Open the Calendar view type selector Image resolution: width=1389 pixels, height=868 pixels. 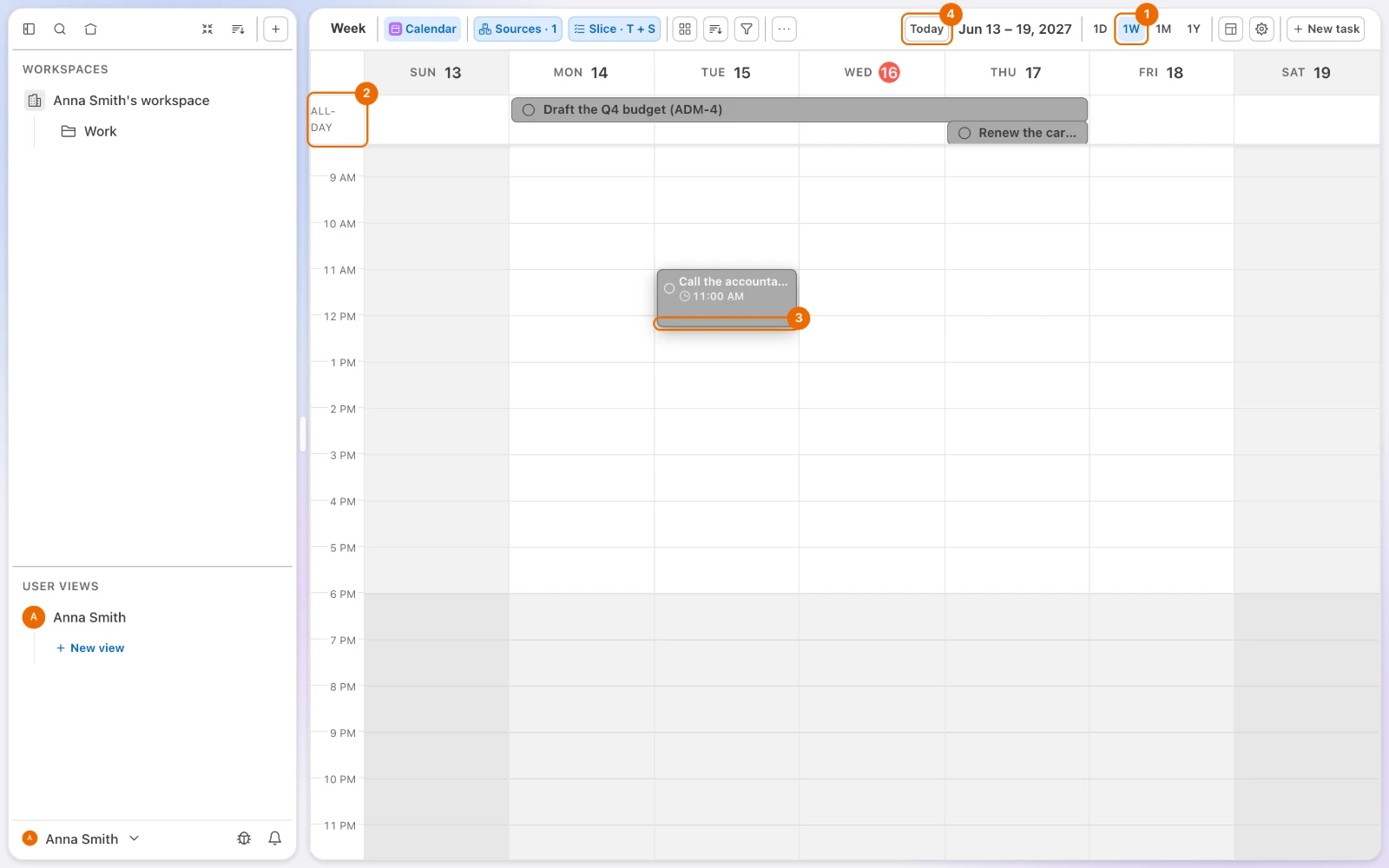click(x=423, y=29)
